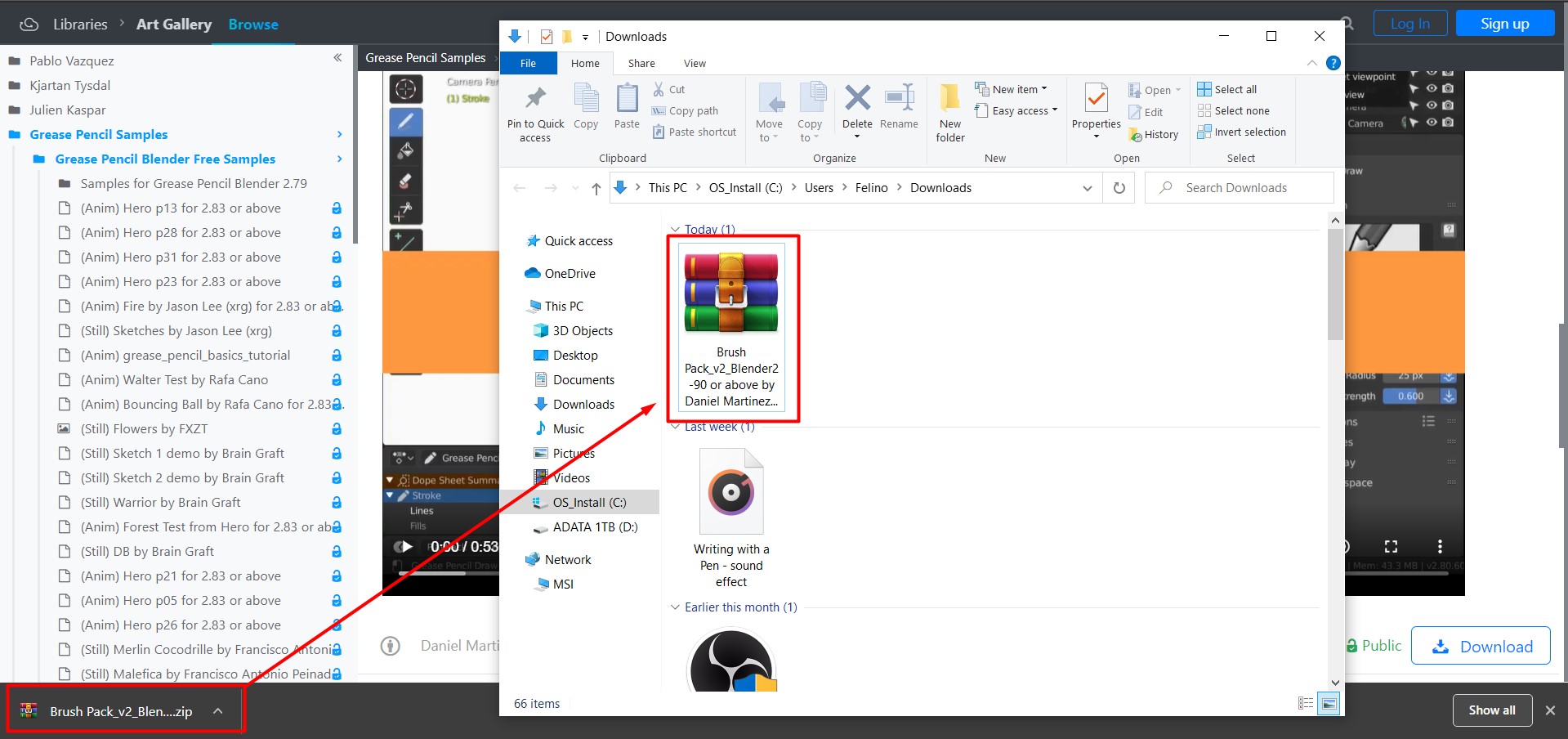Select 3D Objects in the navigation pane
The image size is (1568, 739).
point(583,331)
